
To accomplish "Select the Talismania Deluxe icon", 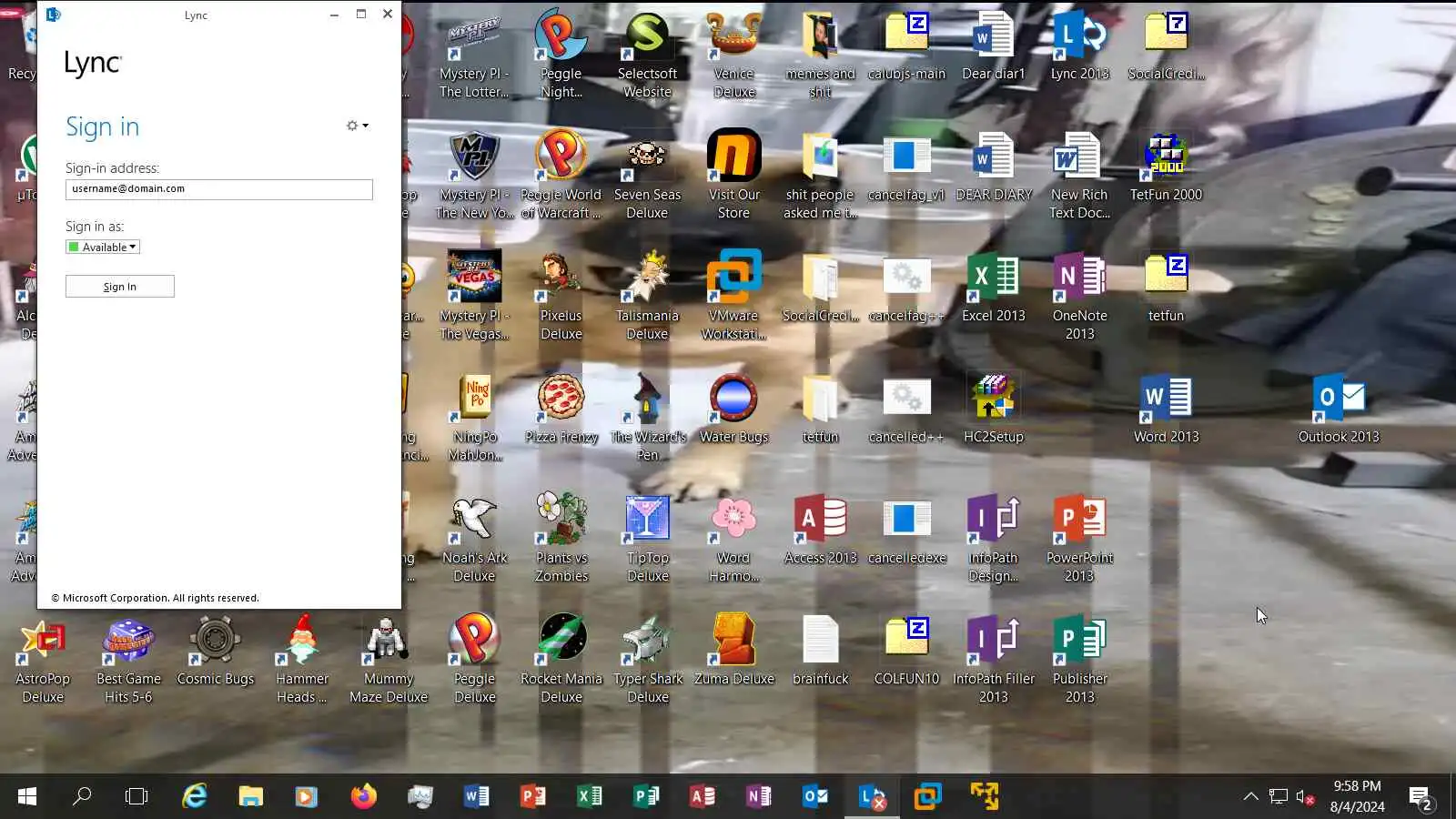I will point(647,297).
